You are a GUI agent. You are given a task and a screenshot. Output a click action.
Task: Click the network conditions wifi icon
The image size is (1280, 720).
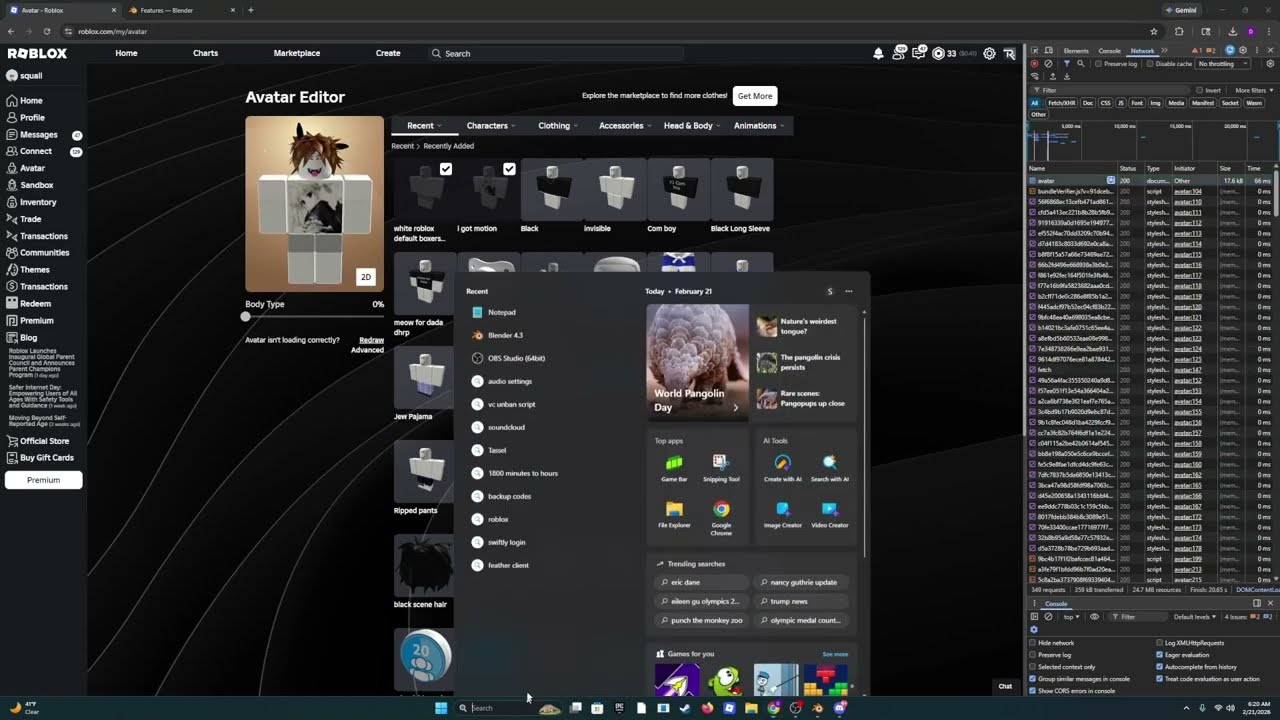coord(1034,76)
